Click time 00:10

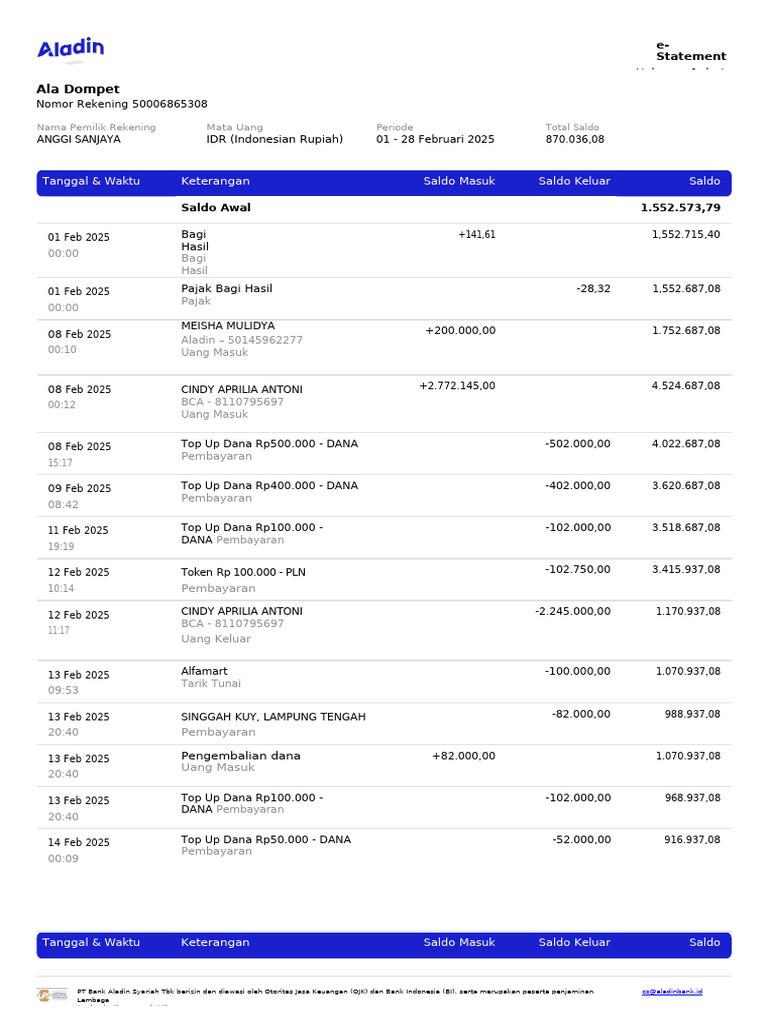click(62, 349)
